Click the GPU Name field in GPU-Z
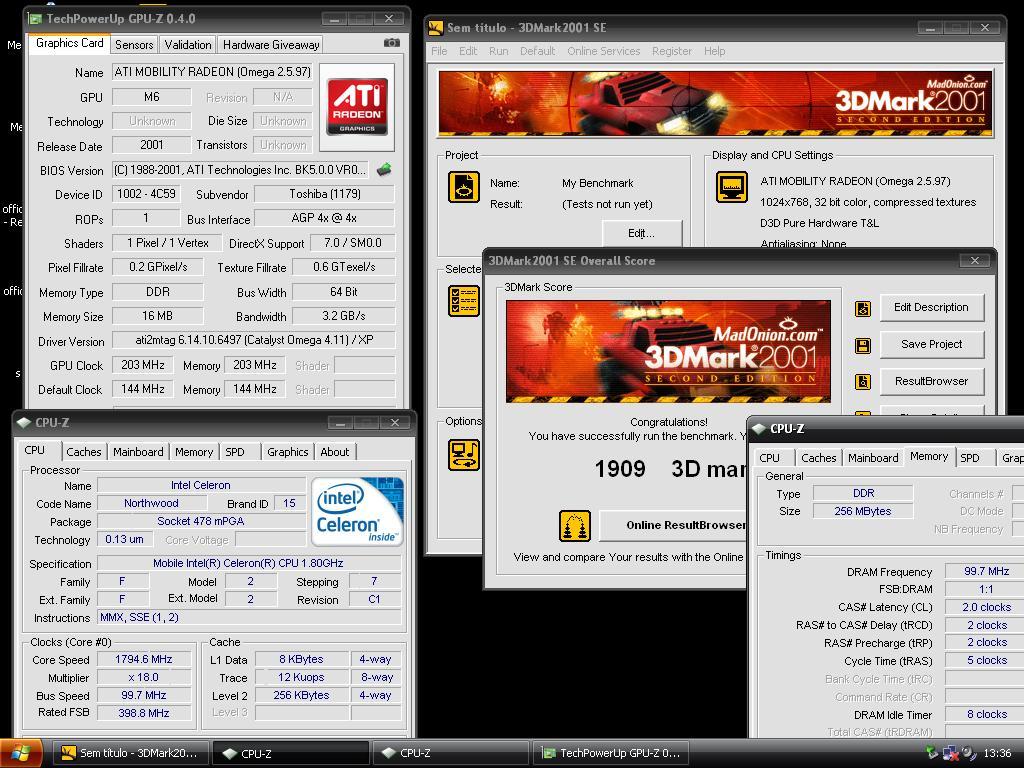1024x768 pixels. [212, 72]
